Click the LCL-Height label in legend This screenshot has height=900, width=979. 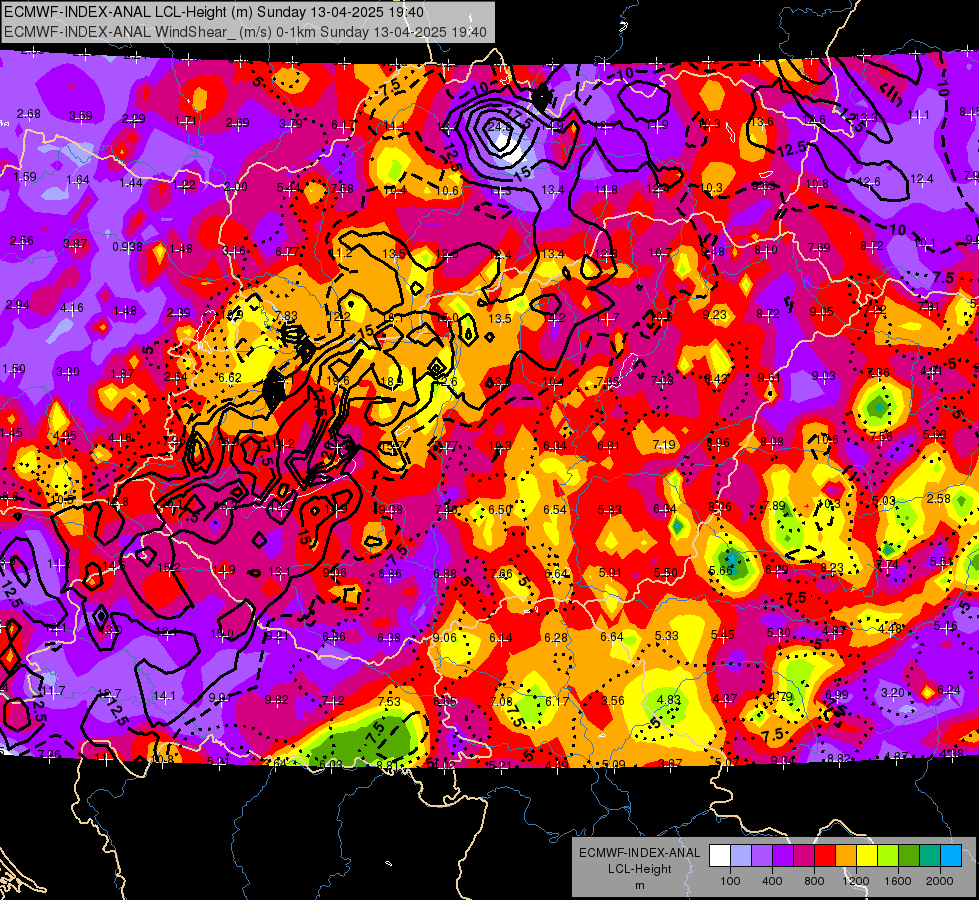(x=639, y=869)
